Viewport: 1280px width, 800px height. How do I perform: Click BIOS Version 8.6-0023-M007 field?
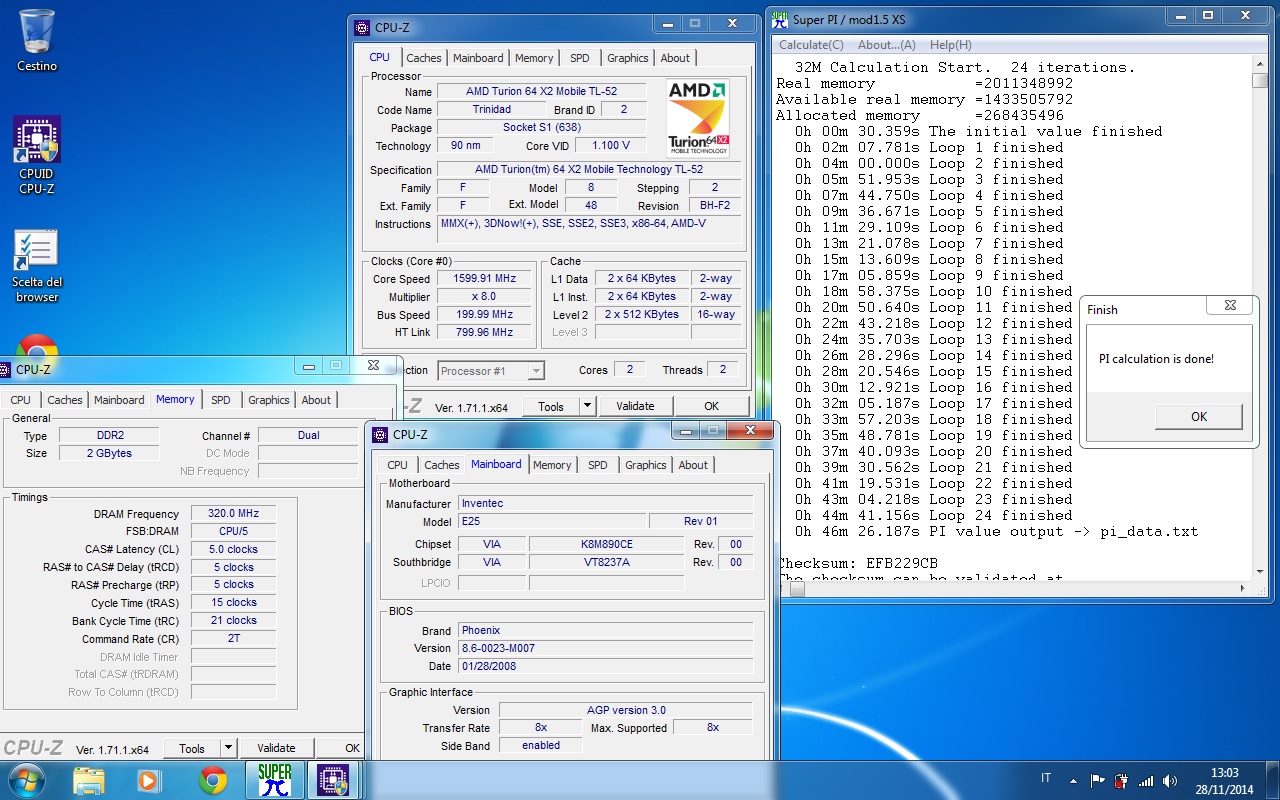(x=606, y=648)
